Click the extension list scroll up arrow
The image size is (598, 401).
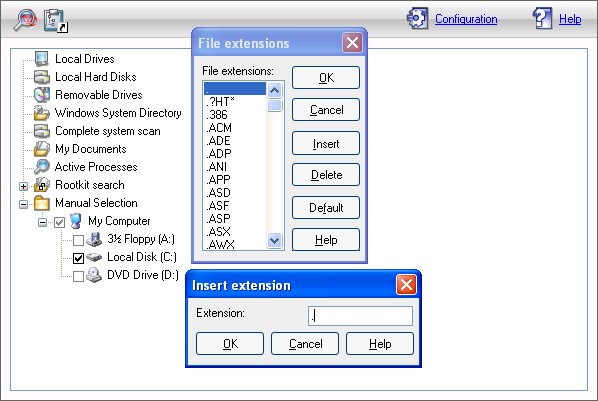pos(275,90)
